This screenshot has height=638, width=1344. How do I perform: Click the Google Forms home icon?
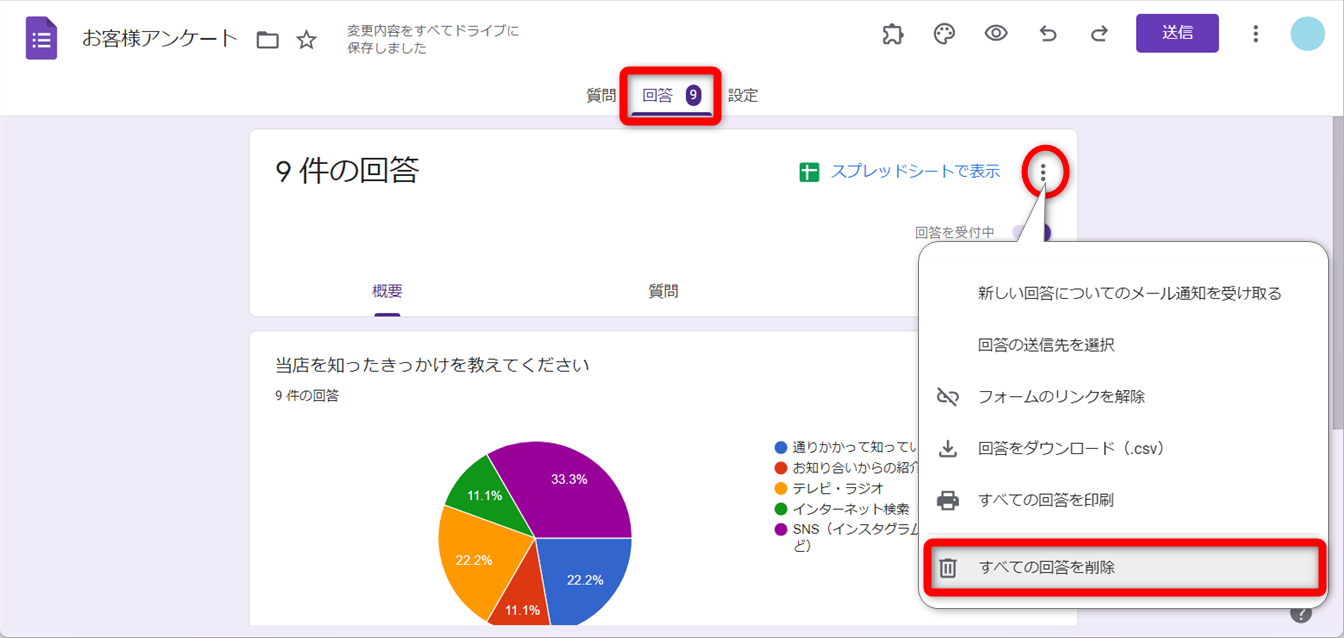point(41,39)
